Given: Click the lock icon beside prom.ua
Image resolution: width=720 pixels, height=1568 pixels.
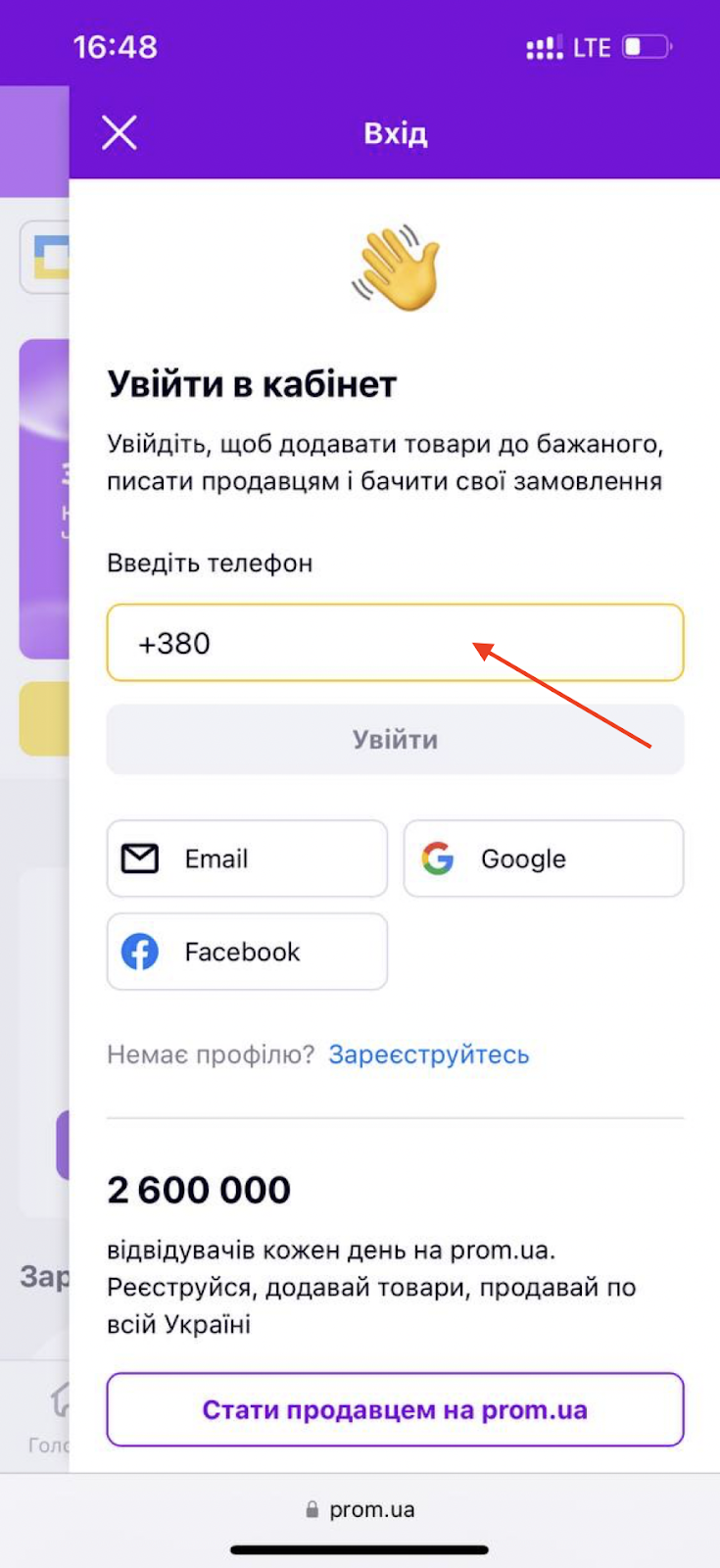Looking at the screenshot, I should pyautogui.click(x=312, y=1510).
